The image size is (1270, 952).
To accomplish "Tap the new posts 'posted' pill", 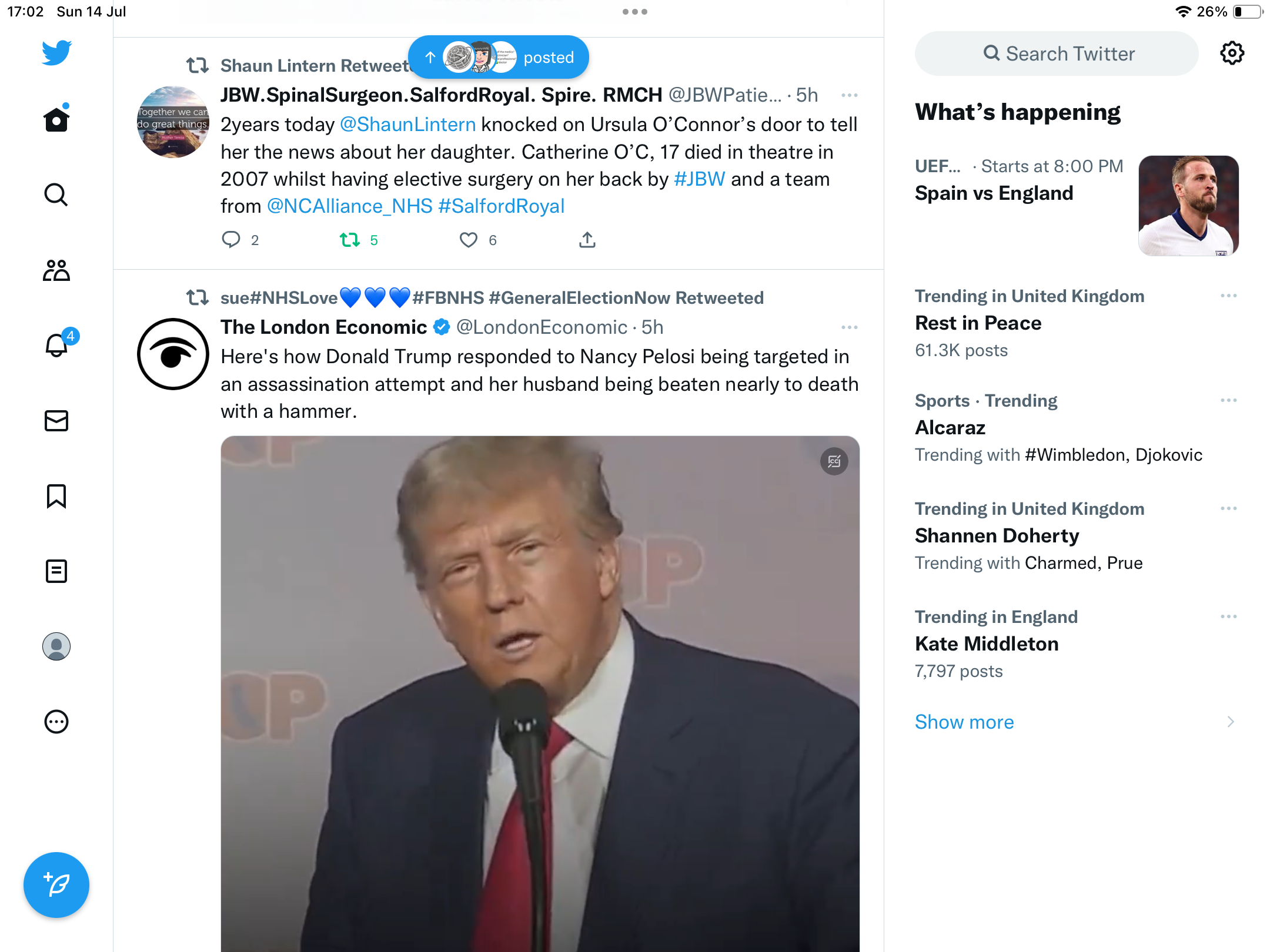I will pyautogui.click(x=499, y=58).
